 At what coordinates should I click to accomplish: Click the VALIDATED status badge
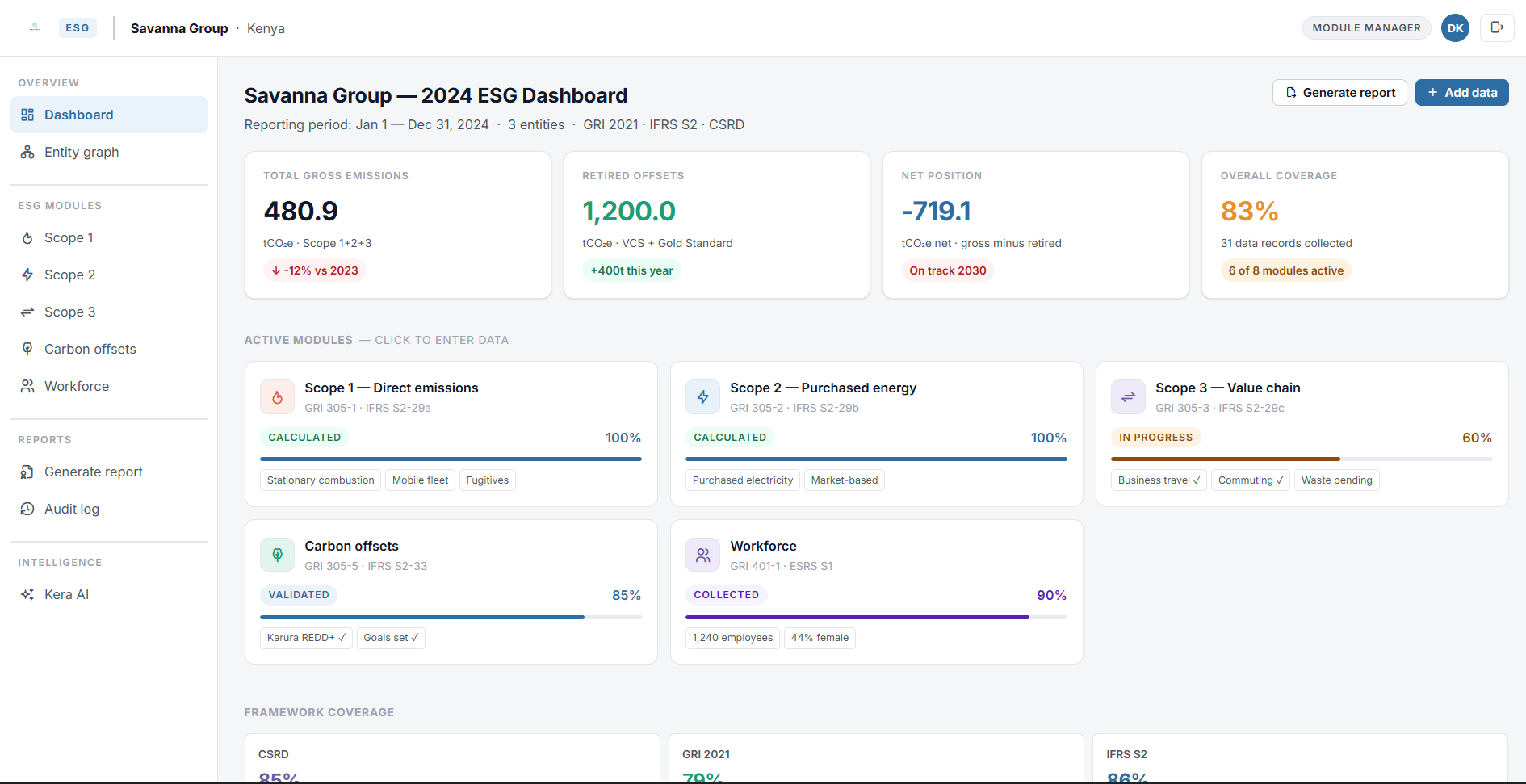tap(299, 594)
